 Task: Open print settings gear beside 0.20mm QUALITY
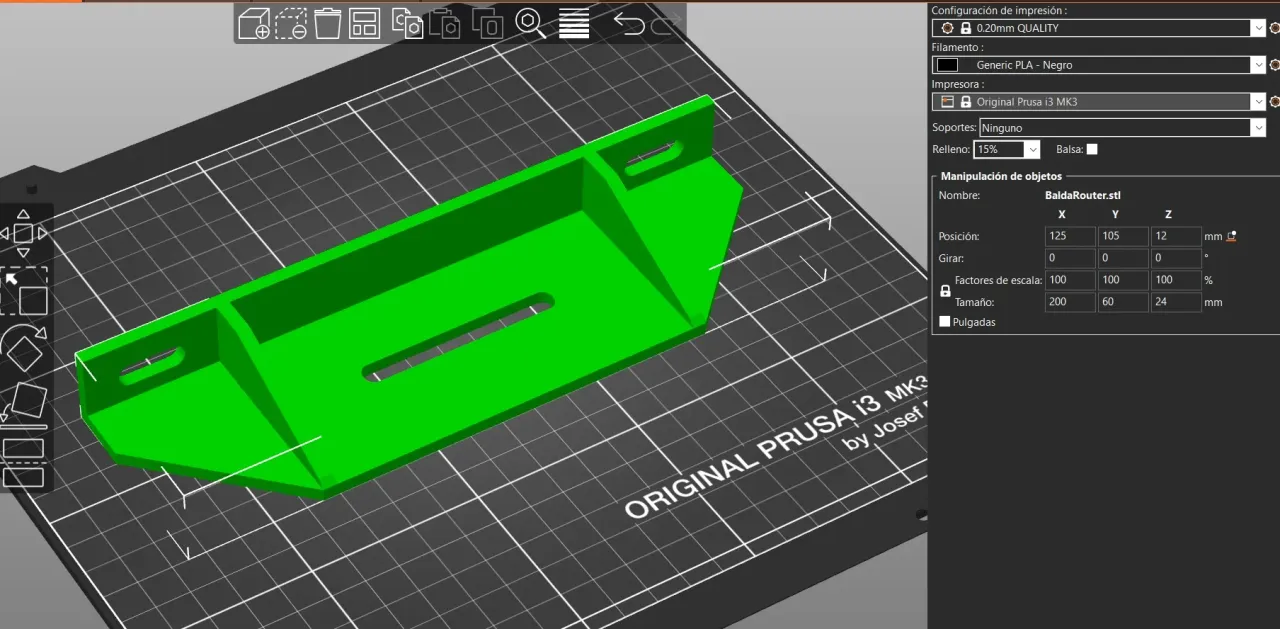click(1274, 28)
